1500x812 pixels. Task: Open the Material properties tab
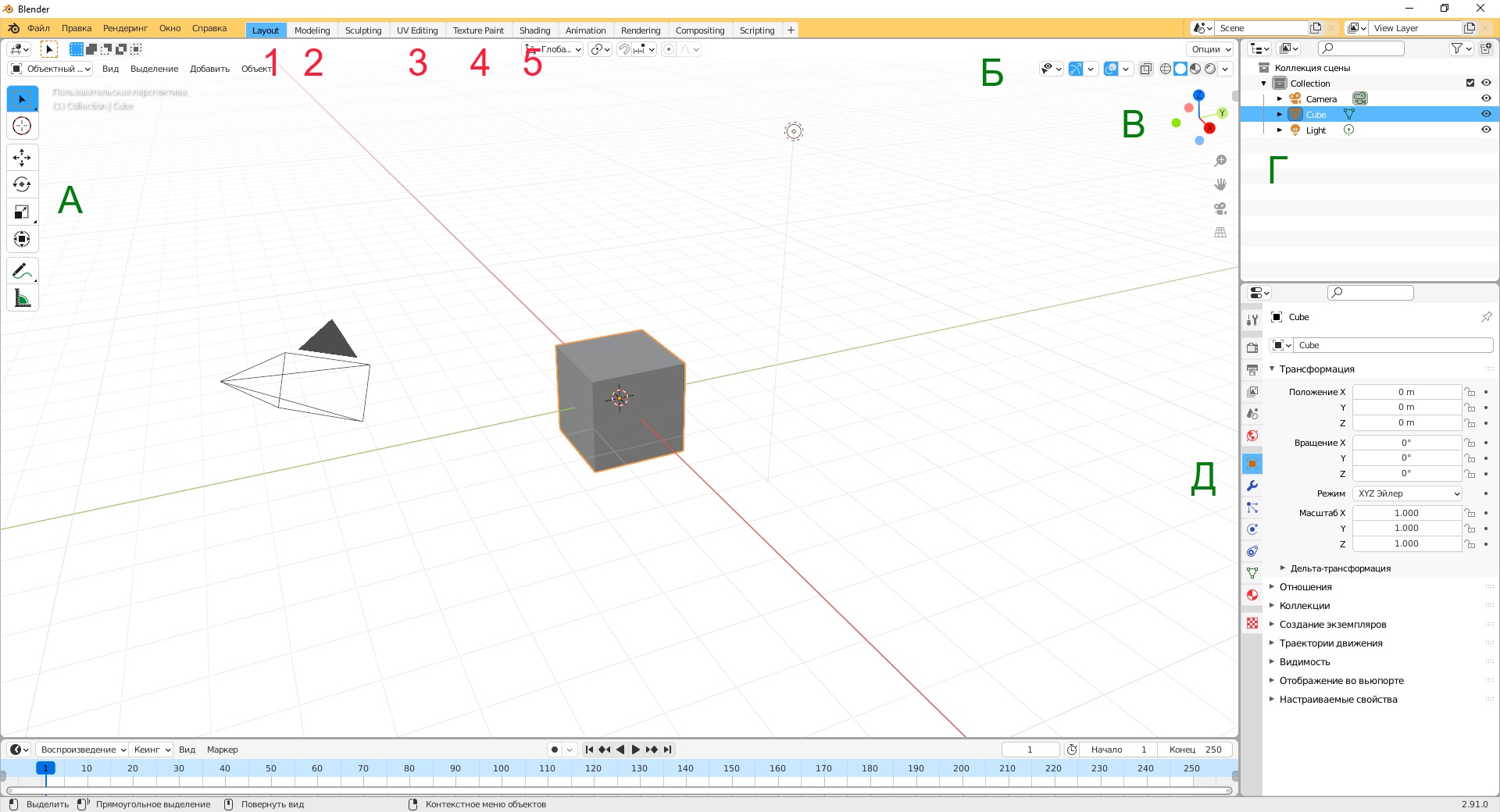pos(1252,595)
